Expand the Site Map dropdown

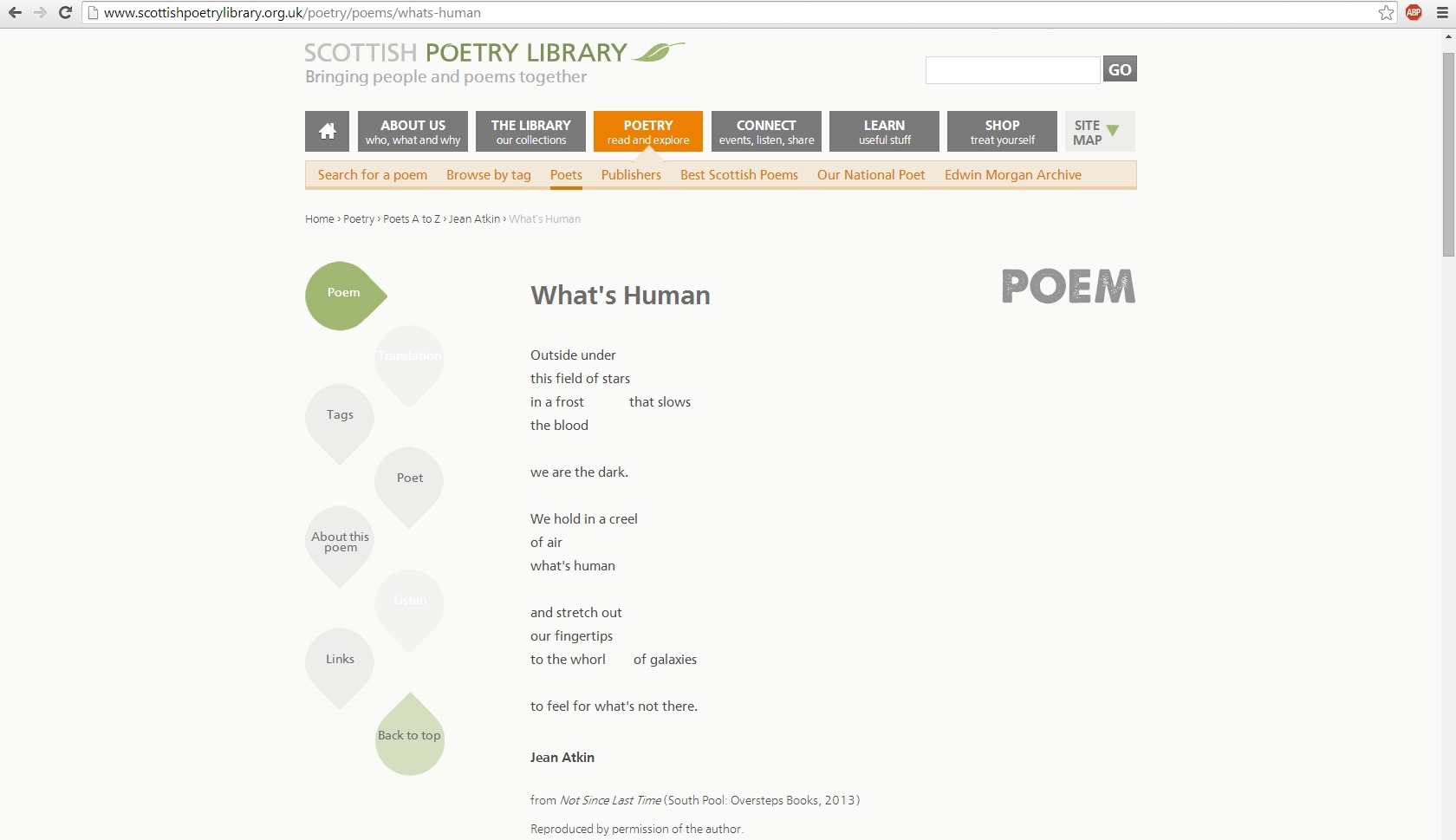point(1099,132)
